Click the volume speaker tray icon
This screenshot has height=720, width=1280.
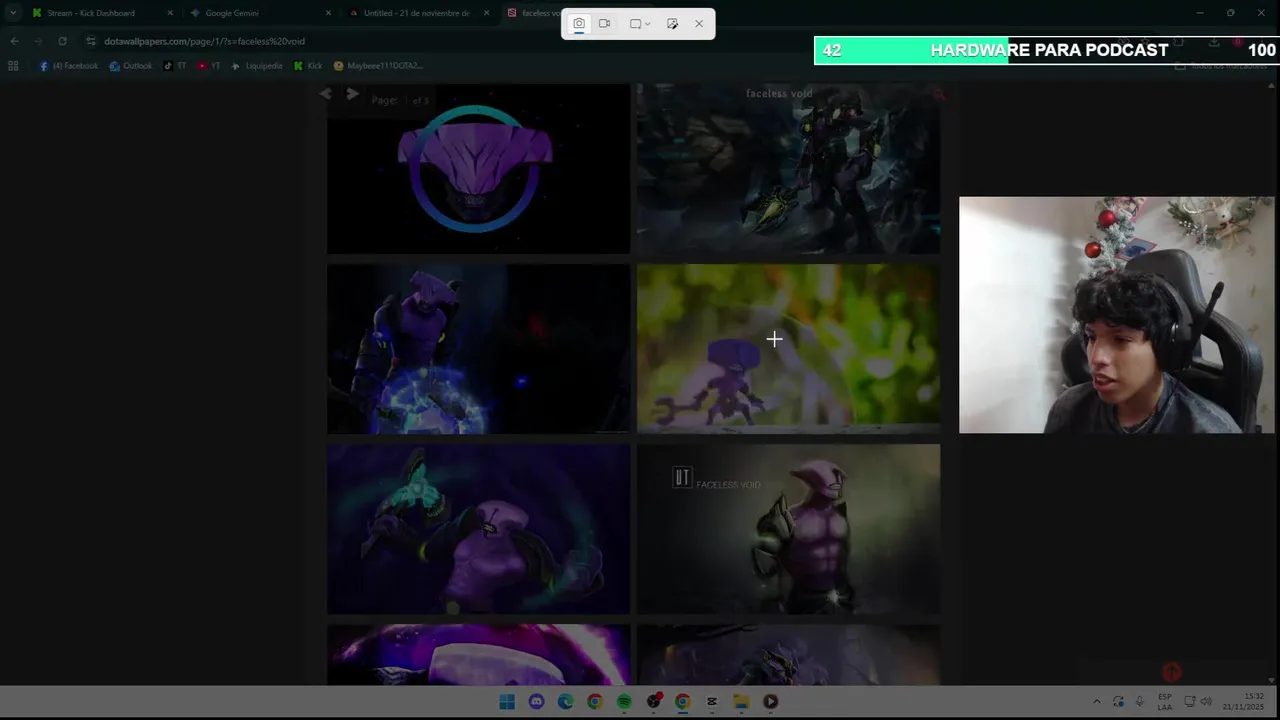click(1206, 702)
